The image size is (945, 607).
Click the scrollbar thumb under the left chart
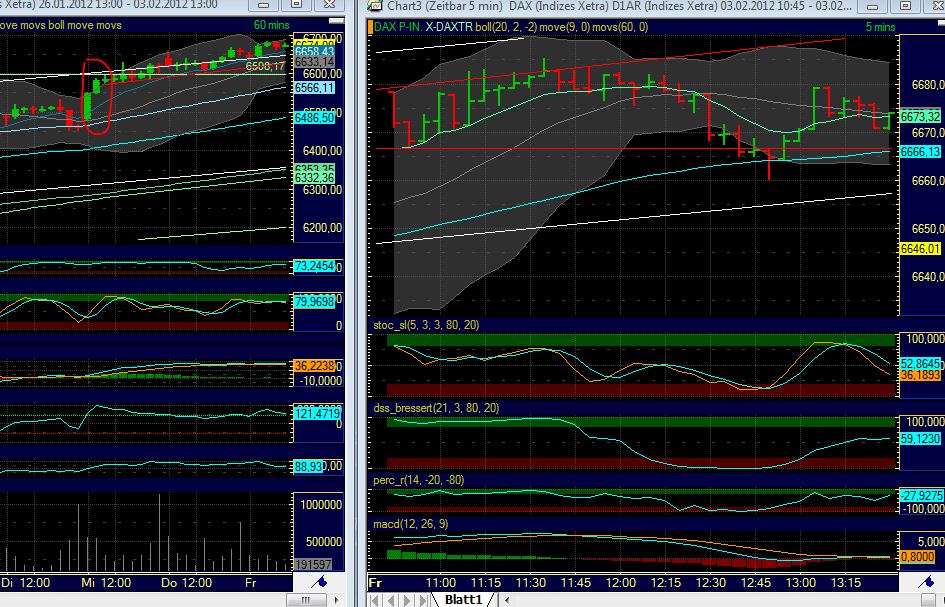tap(306, 600)
